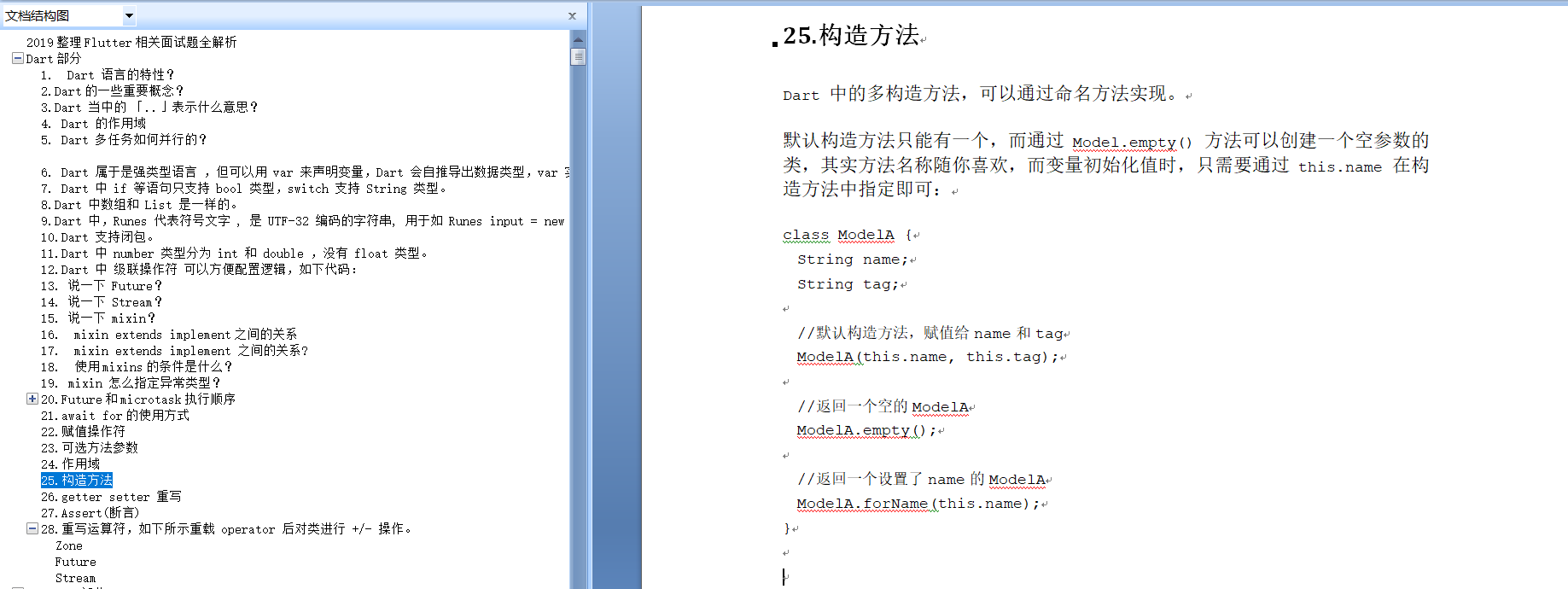Open the Stream sub-heading
The height and width of the screenshot is (589, 1568).
click(x=75, y=578)
